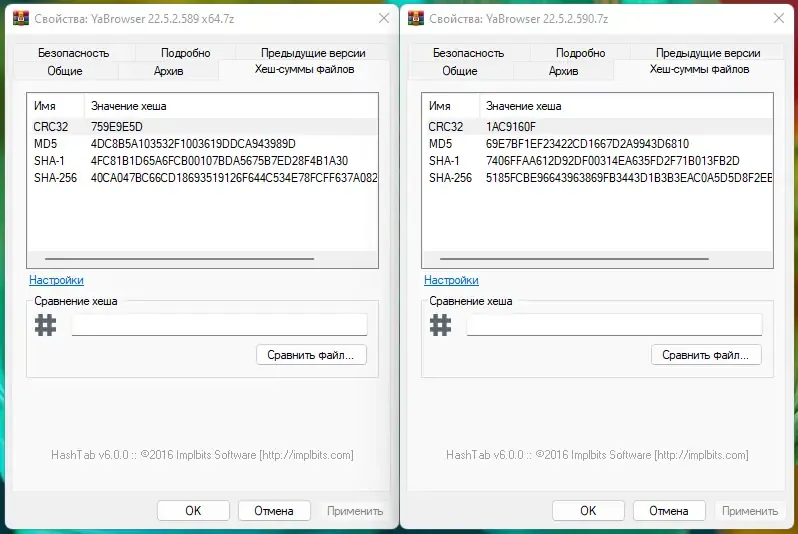This screenshot has height=534, width=798.
Task: Open Безопасность tab in 22.5.2.590 window
Action: (469, 53)
